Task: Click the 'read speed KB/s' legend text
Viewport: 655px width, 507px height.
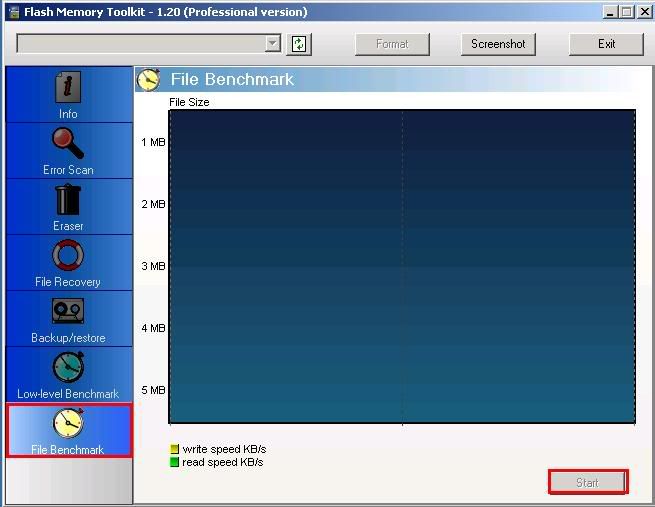Action: tap(223, 462)
